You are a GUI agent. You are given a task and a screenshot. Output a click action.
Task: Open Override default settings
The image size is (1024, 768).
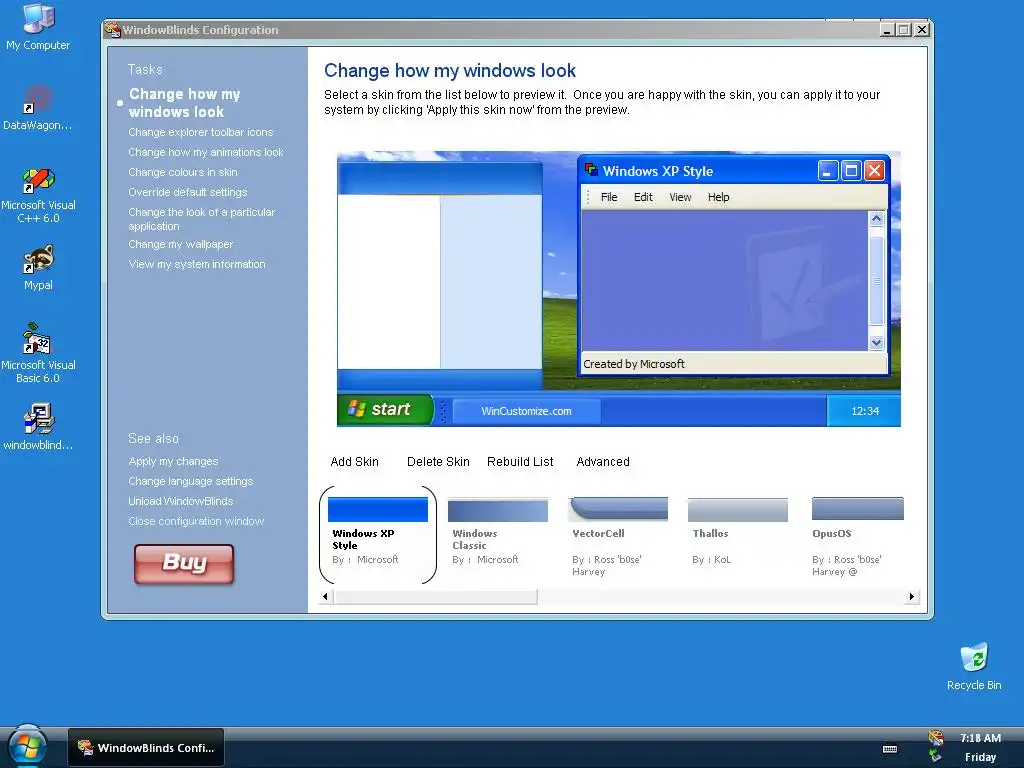coord(187,192)
